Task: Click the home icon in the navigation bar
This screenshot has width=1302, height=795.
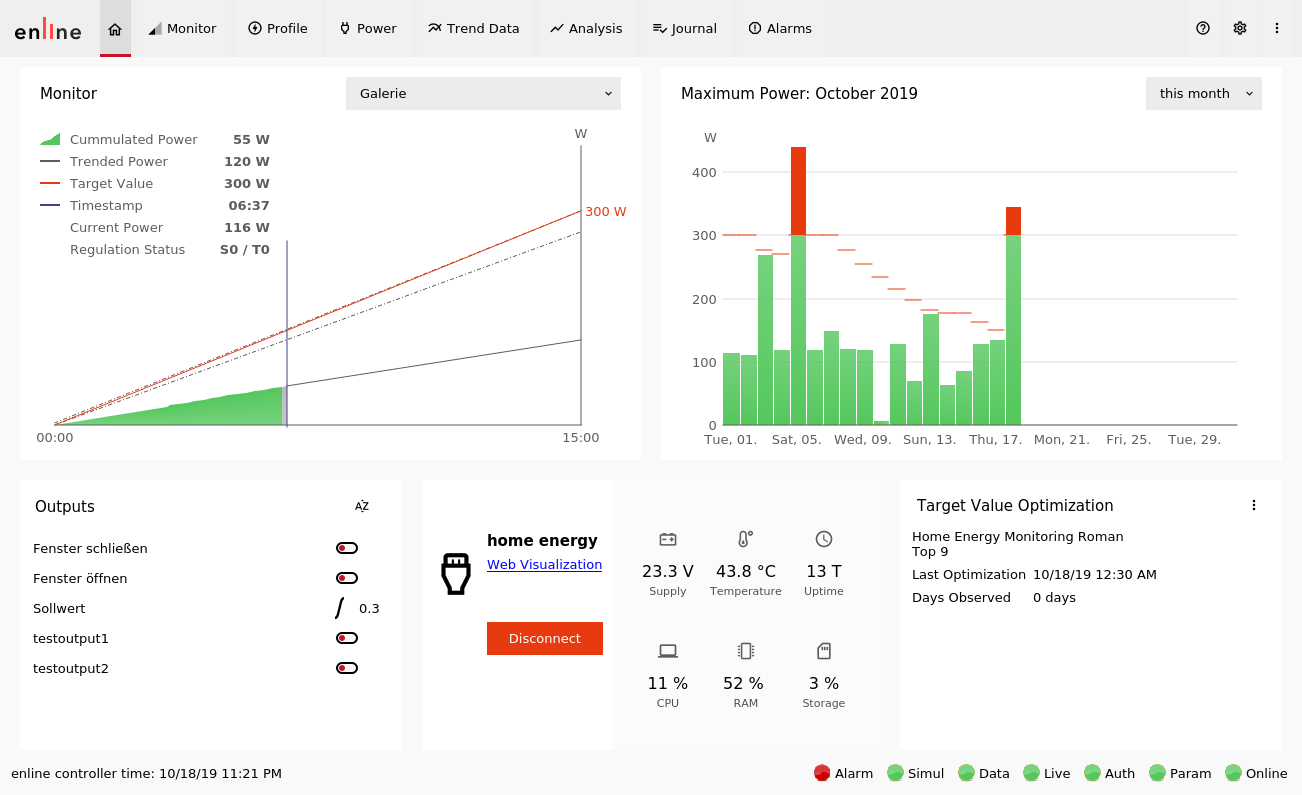Action: [115, 29]
